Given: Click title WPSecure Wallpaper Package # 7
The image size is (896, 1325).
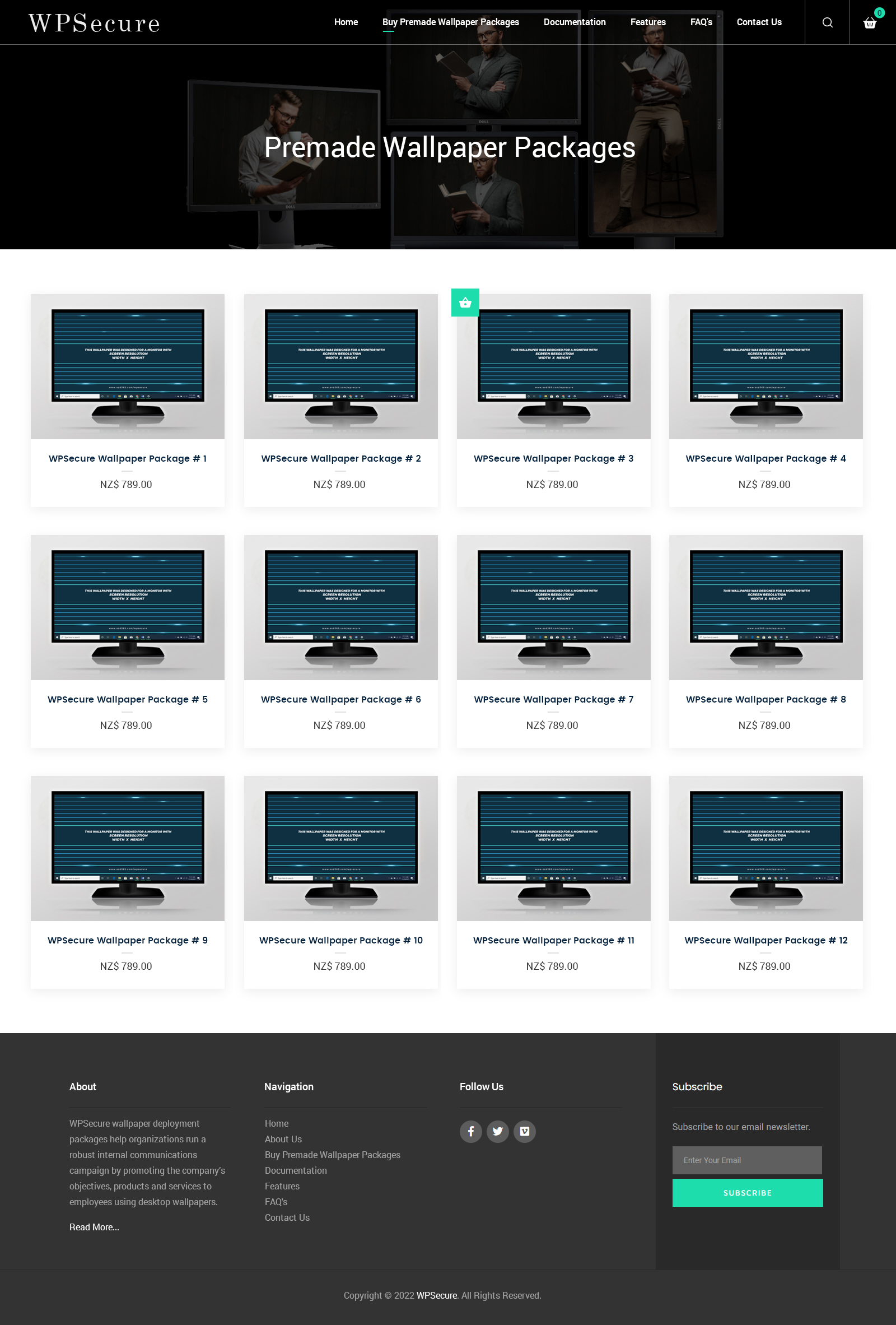Looking at the screenshot, I should (x=553, y=699).
